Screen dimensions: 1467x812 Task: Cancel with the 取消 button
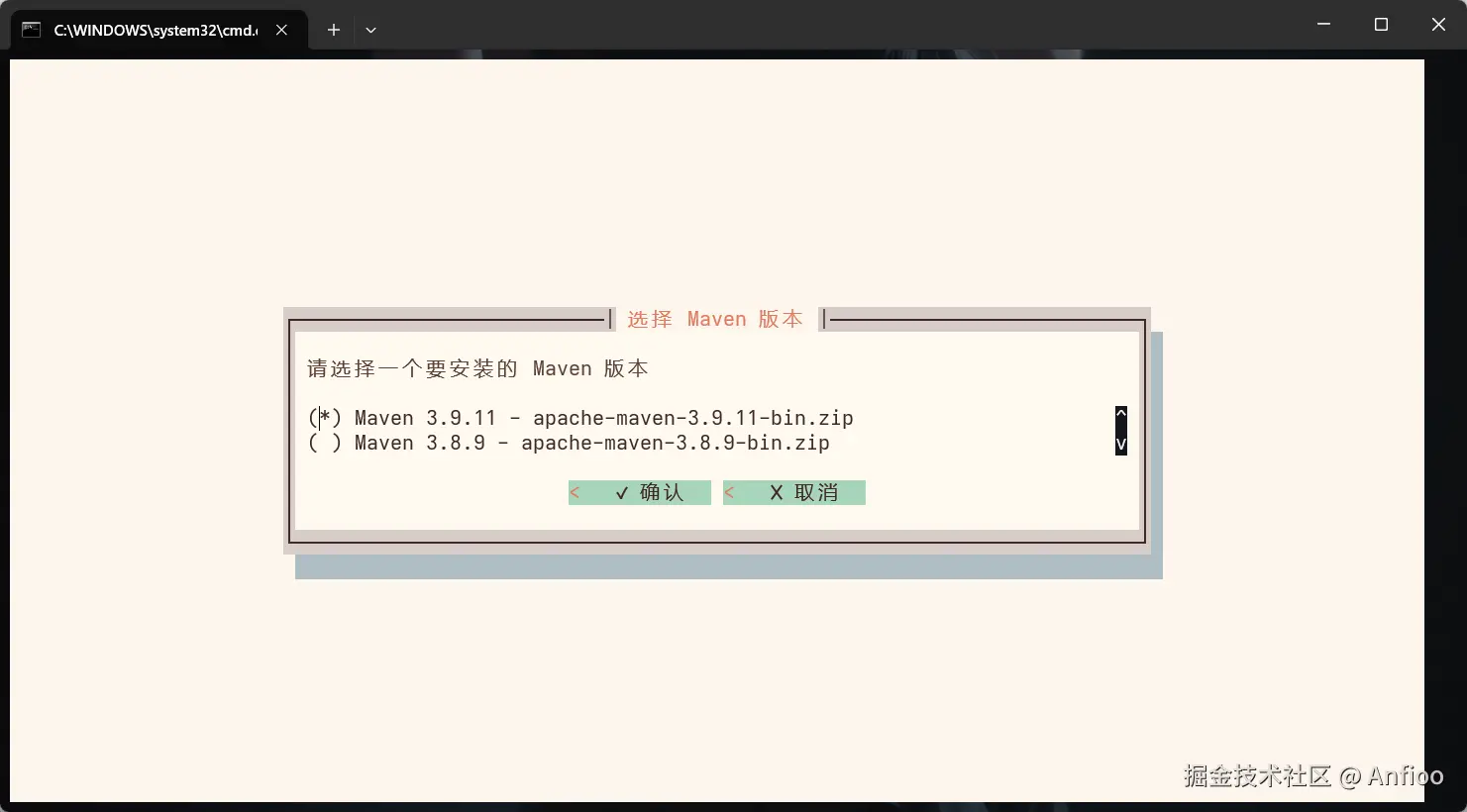pyautogui.click(x=794, y=492)
